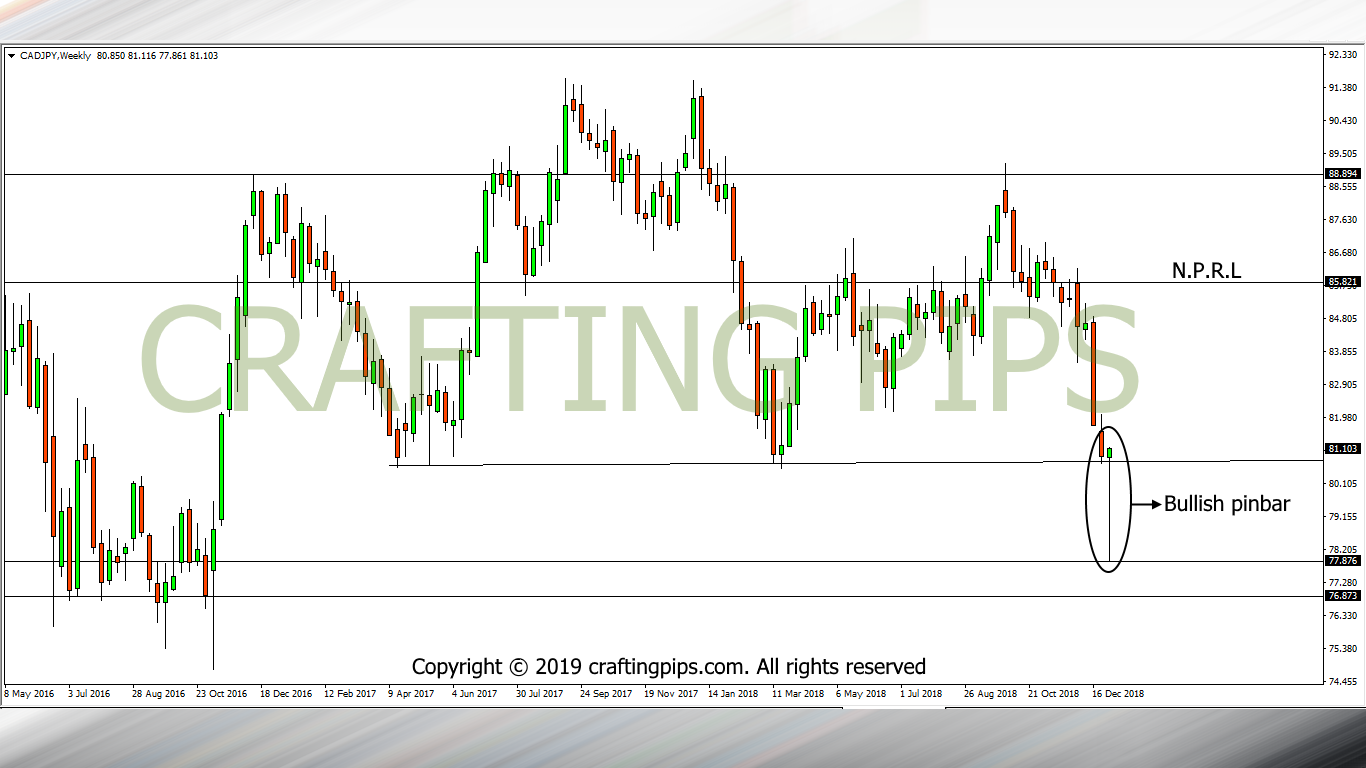Click the CADJPY,Weekly chart title
The image size is (1366, 768).
click(x=54, y=56)
